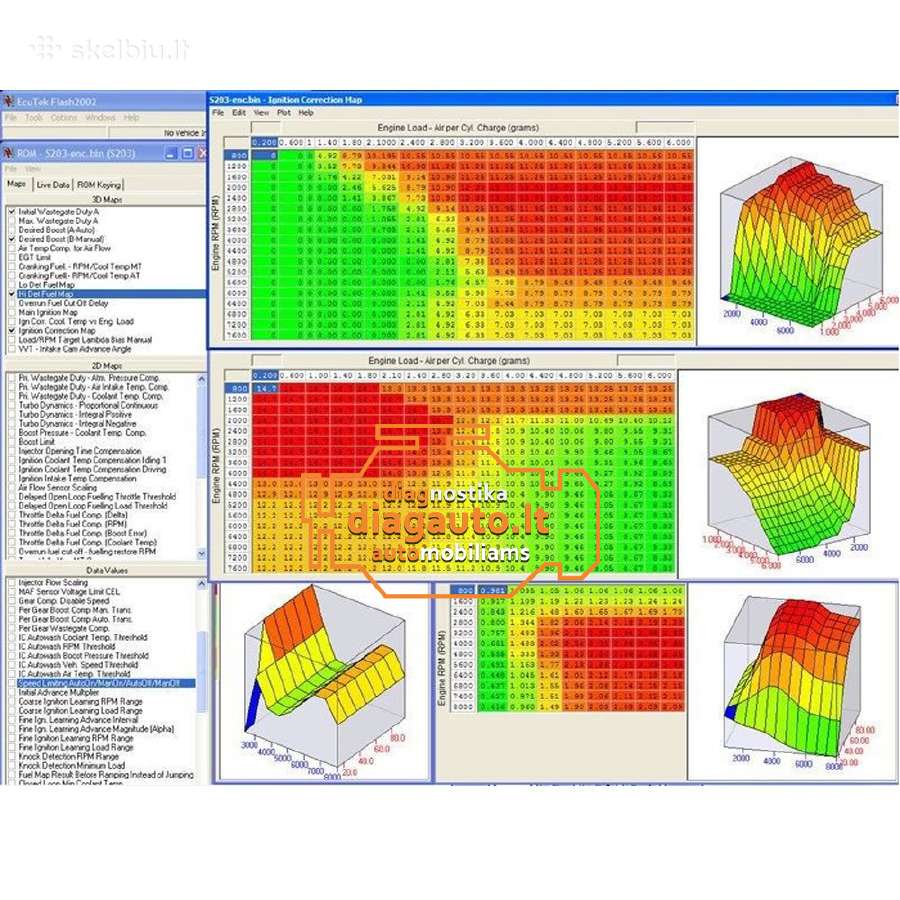
Task: Select the 14.7 cell in fuel map
Action: 266,389
